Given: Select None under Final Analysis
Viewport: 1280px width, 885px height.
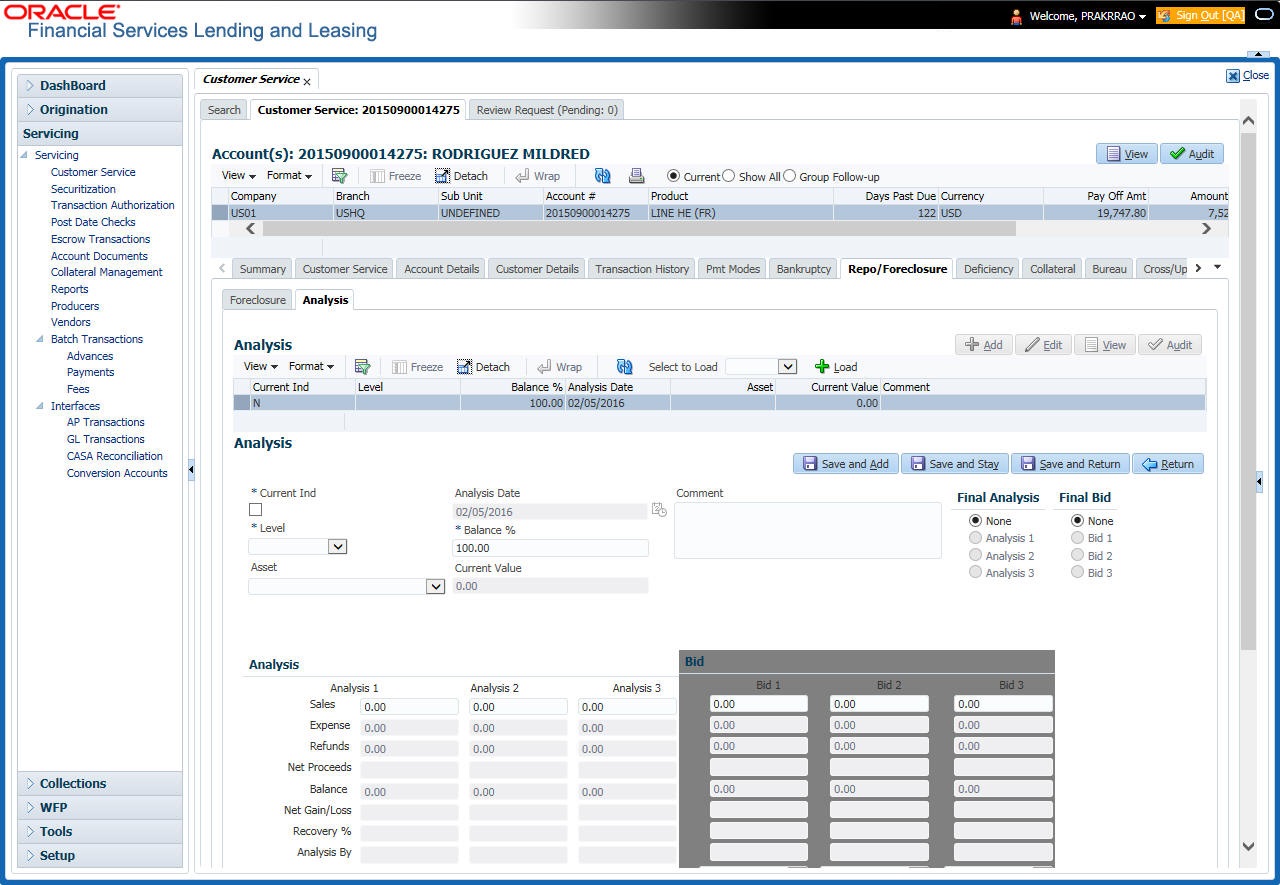Looking at the screenshot, I should pyautogui.click(x=975, y=521).
